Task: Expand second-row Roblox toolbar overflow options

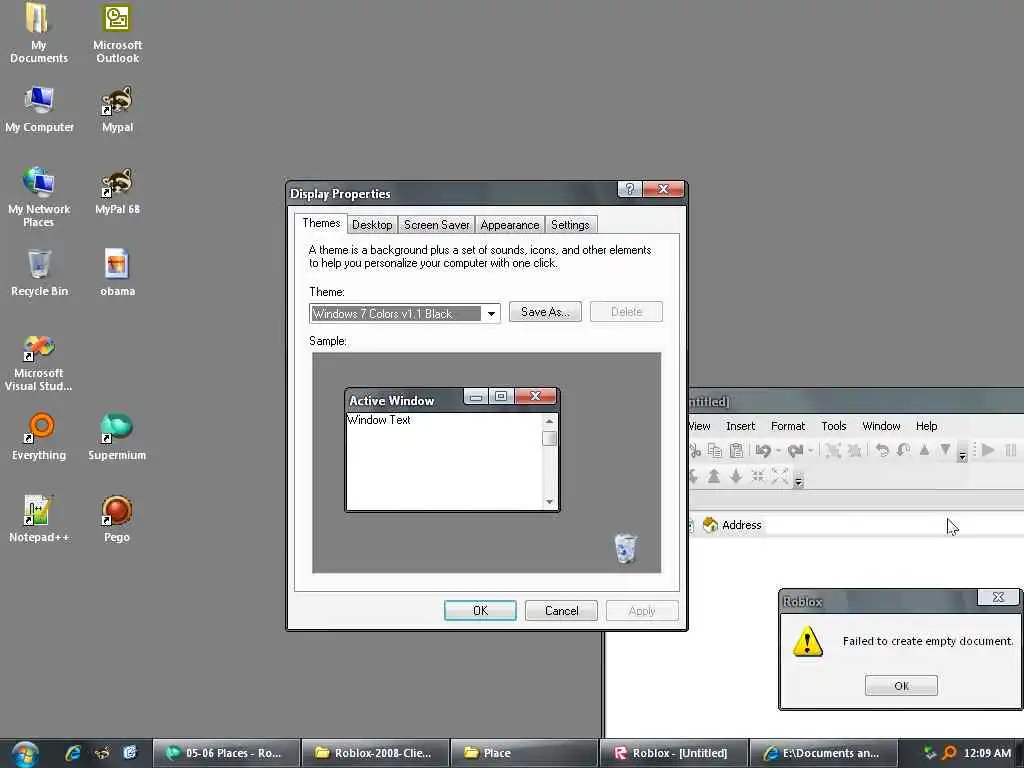Action: [798, 479]
